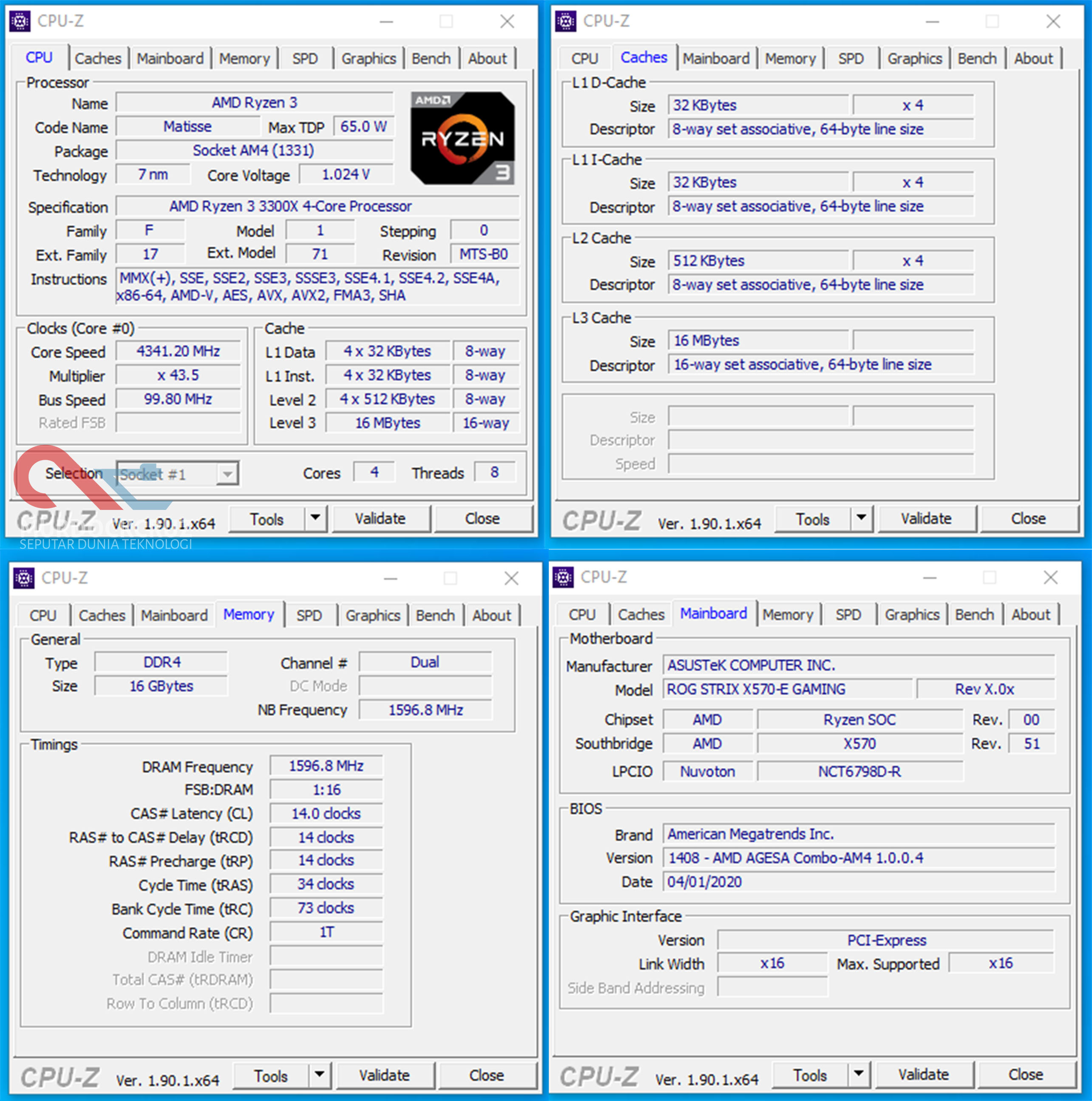
Task: Click CPU-Z app icon in Mainboard window title
Action: tap(563, 577)
